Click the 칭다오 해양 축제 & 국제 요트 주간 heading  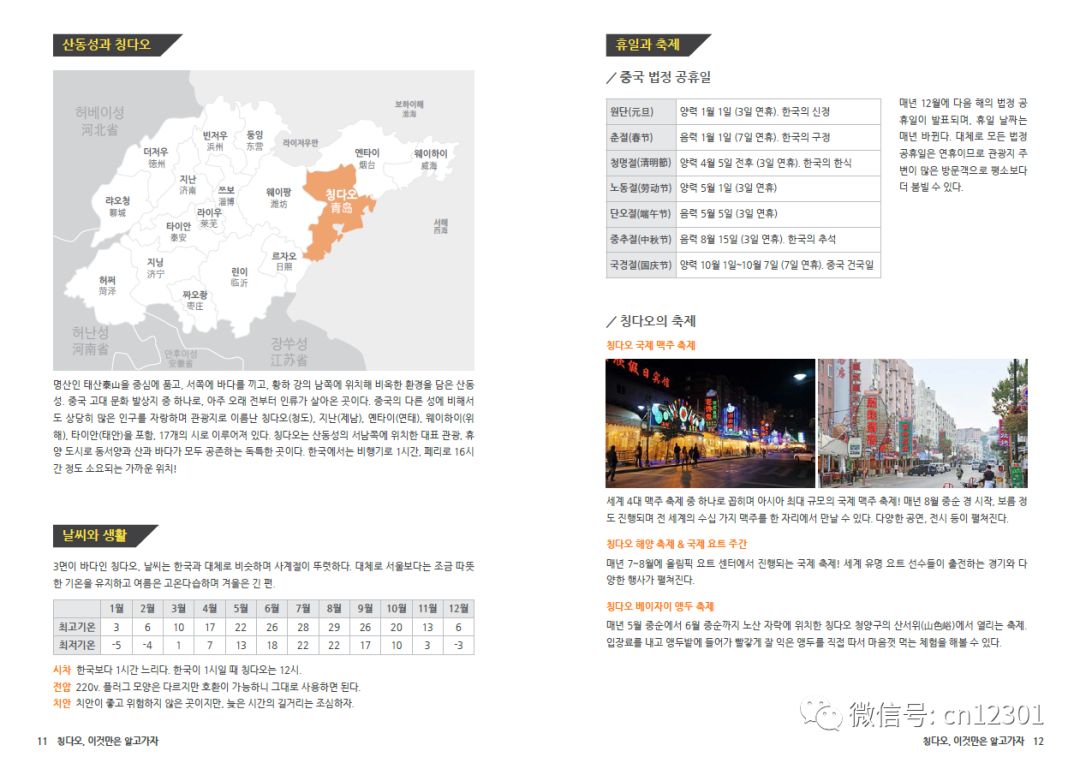coord(676,543)
